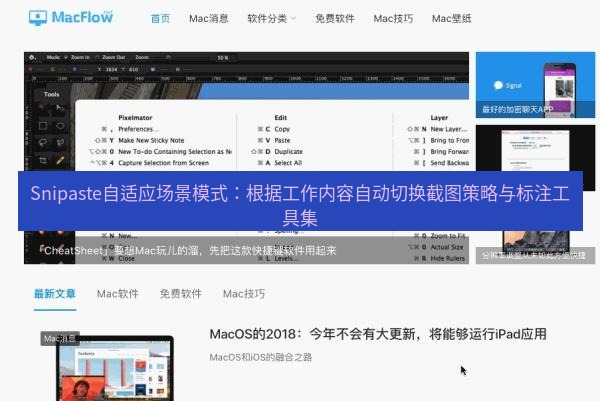The image size is (600, 401).
Task: Click the Mac消息 tag on thumbnail
Action: pyautogui.click(x=60, y=339)
